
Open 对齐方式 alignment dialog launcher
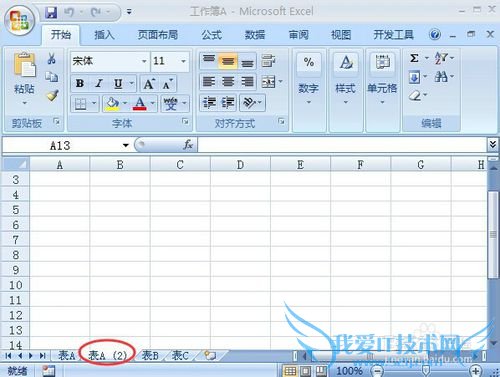point(282,122)
